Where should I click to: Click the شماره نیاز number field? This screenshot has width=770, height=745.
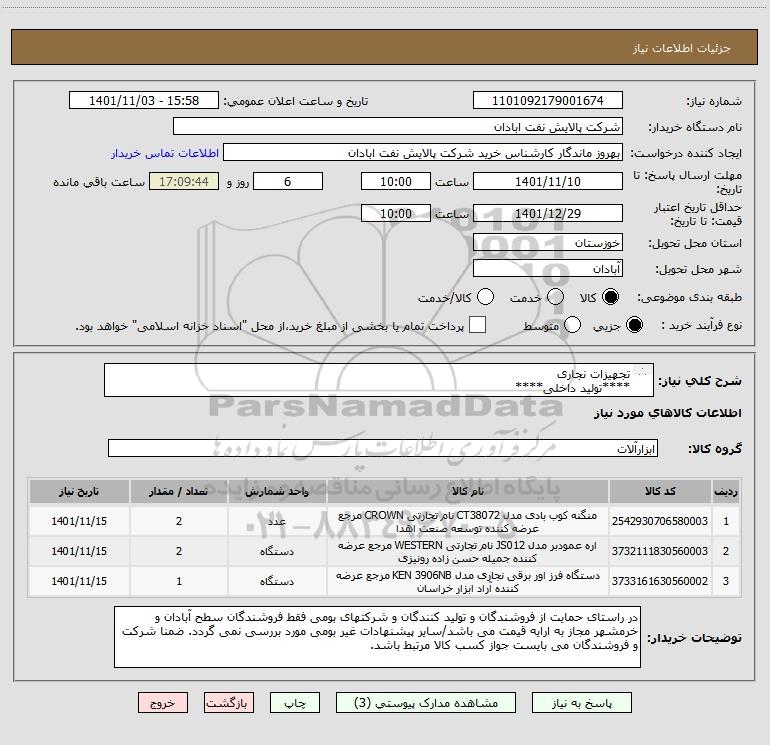pos(548,101)
